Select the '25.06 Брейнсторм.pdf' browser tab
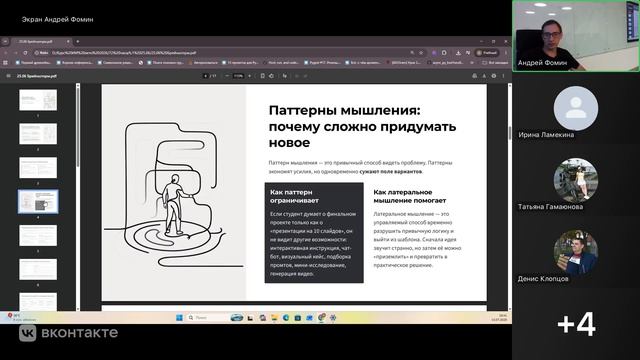Screen dimensions: 640x360 click(x=41, y=41)
